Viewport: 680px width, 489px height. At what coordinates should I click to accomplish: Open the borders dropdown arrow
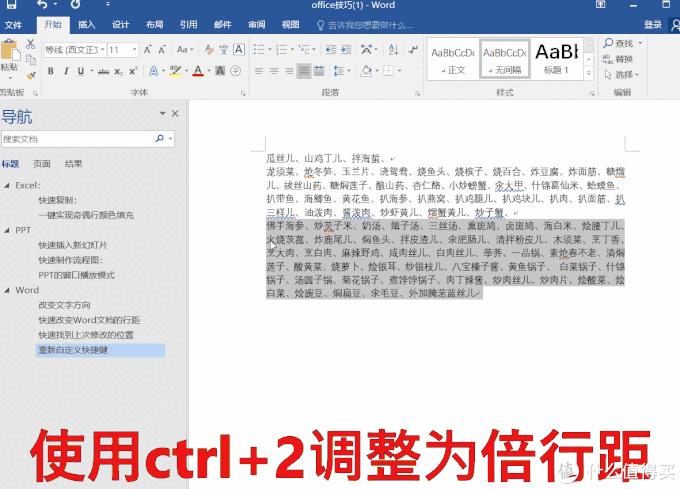click(x=399, y=71)
